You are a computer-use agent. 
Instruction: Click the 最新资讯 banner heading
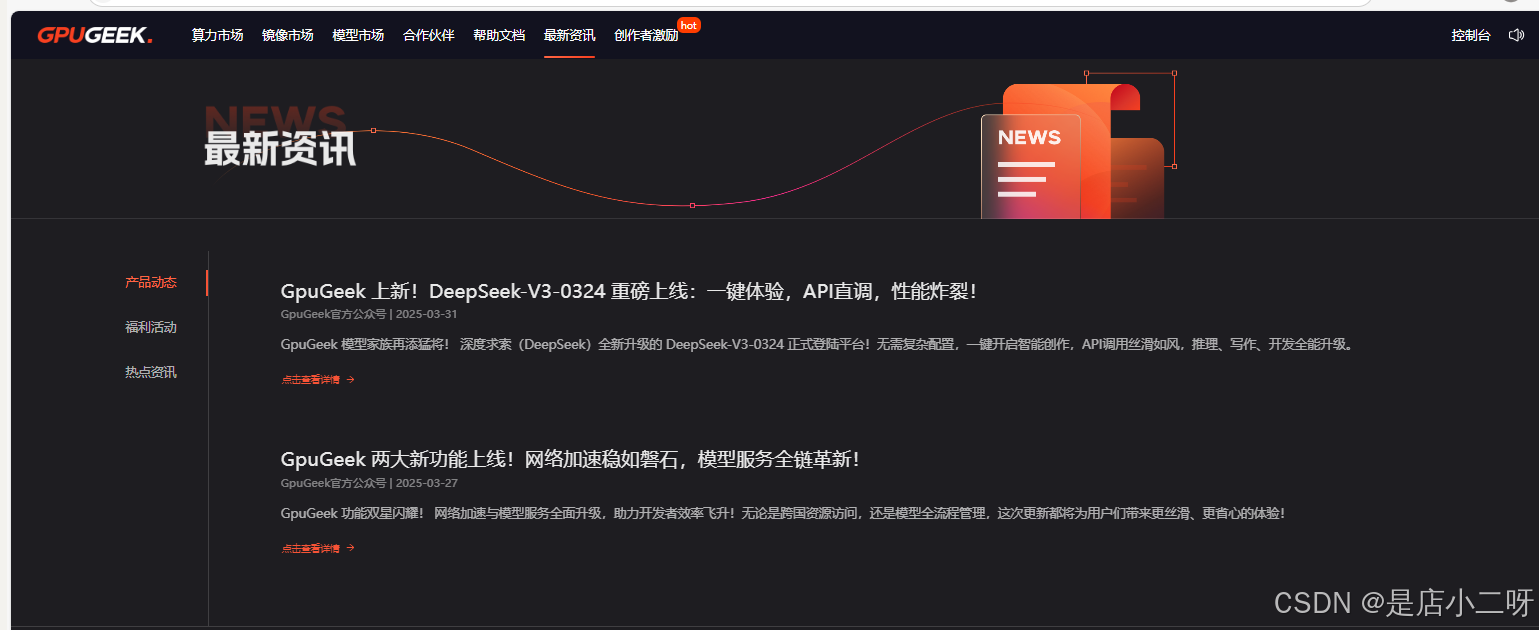coord(280,149)
